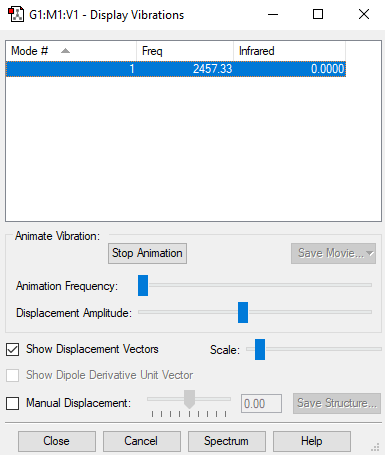
Task: Uncheck Show Displacement Vectors
Action: click(13, 350)
